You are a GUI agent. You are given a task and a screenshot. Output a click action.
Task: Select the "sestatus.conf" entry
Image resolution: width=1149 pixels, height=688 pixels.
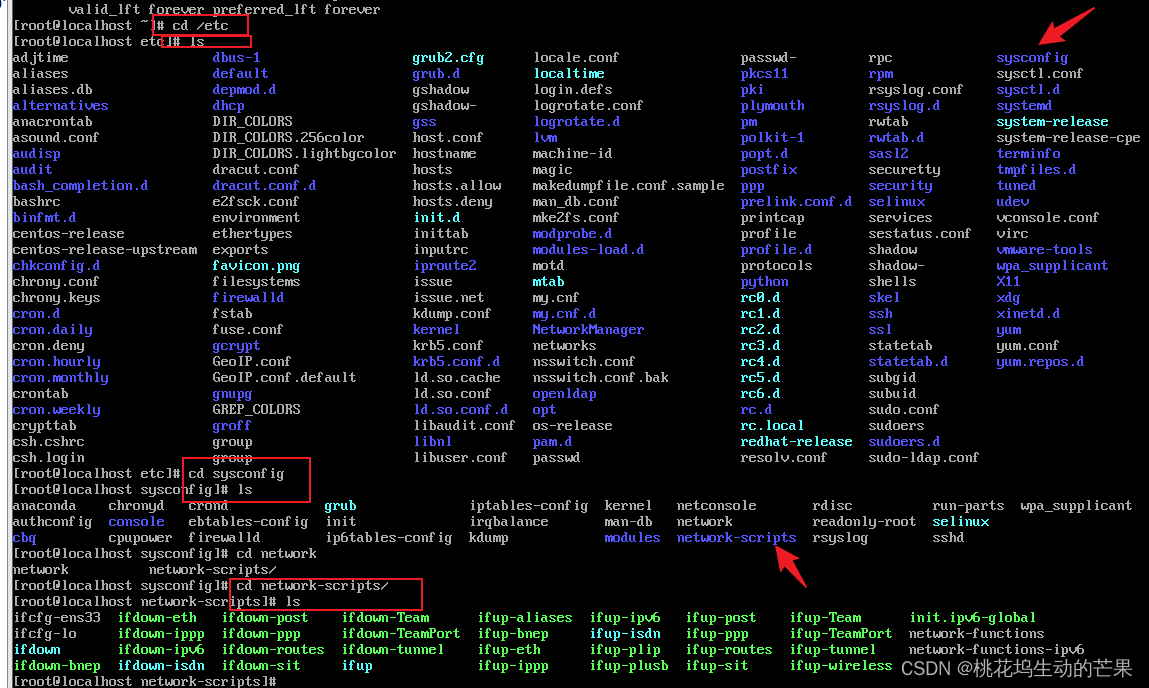point(920,234)
